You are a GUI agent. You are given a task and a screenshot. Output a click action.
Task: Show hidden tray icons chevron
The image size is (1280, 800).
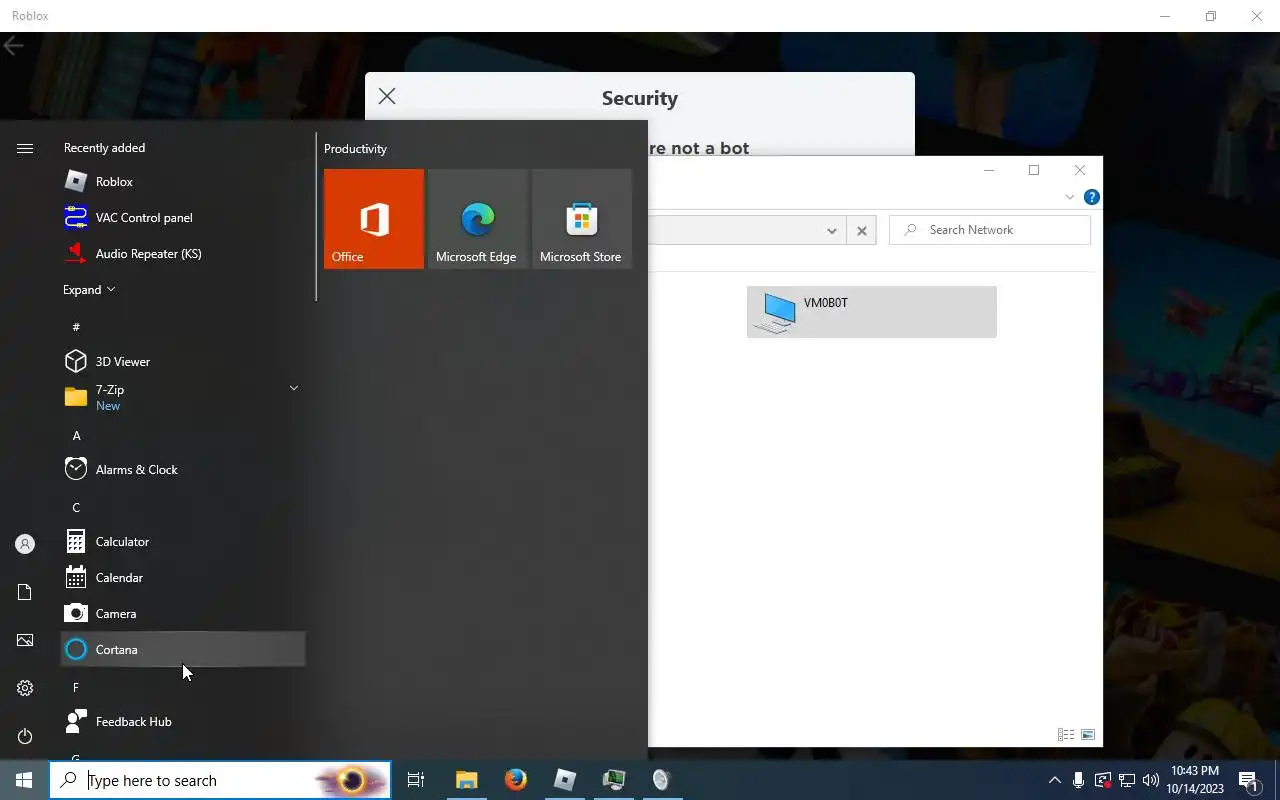(x=1054, y=780)
